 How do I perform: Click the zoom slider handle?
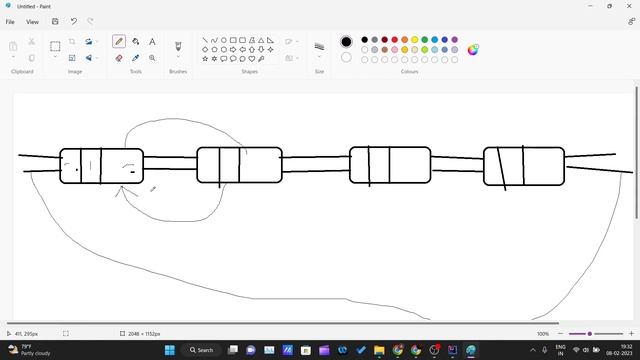[x=590, y=334]
